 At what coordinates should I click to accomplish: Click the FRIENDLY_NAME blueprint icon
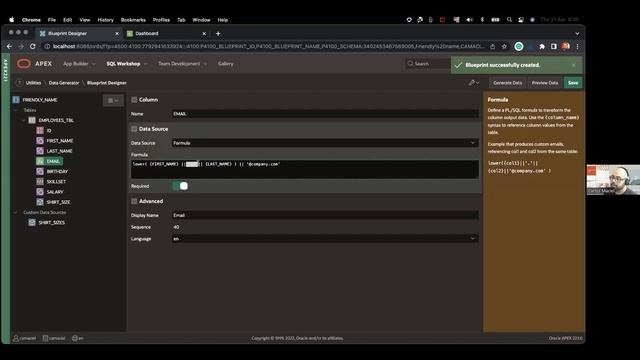point(16,100)
